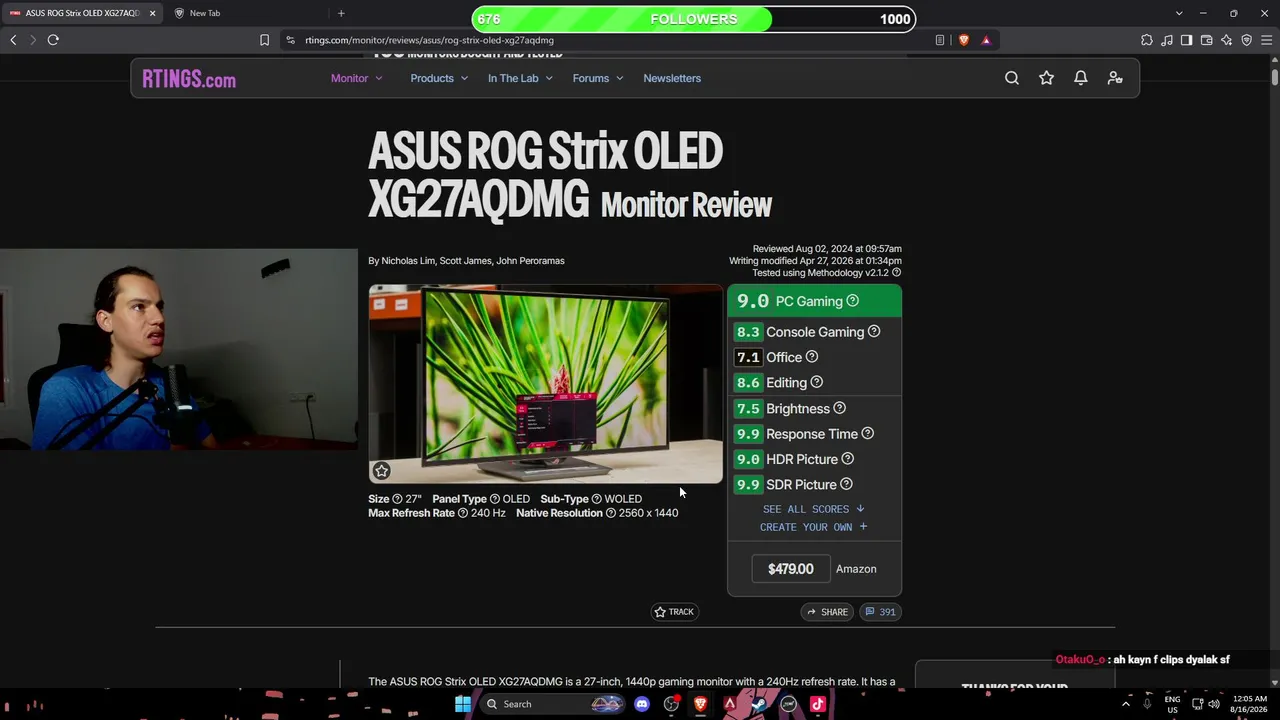The height and width of the screenshot is (720, 1280).
Task: Open Brave Rewards triangle icon
Action: pos(986,40)
